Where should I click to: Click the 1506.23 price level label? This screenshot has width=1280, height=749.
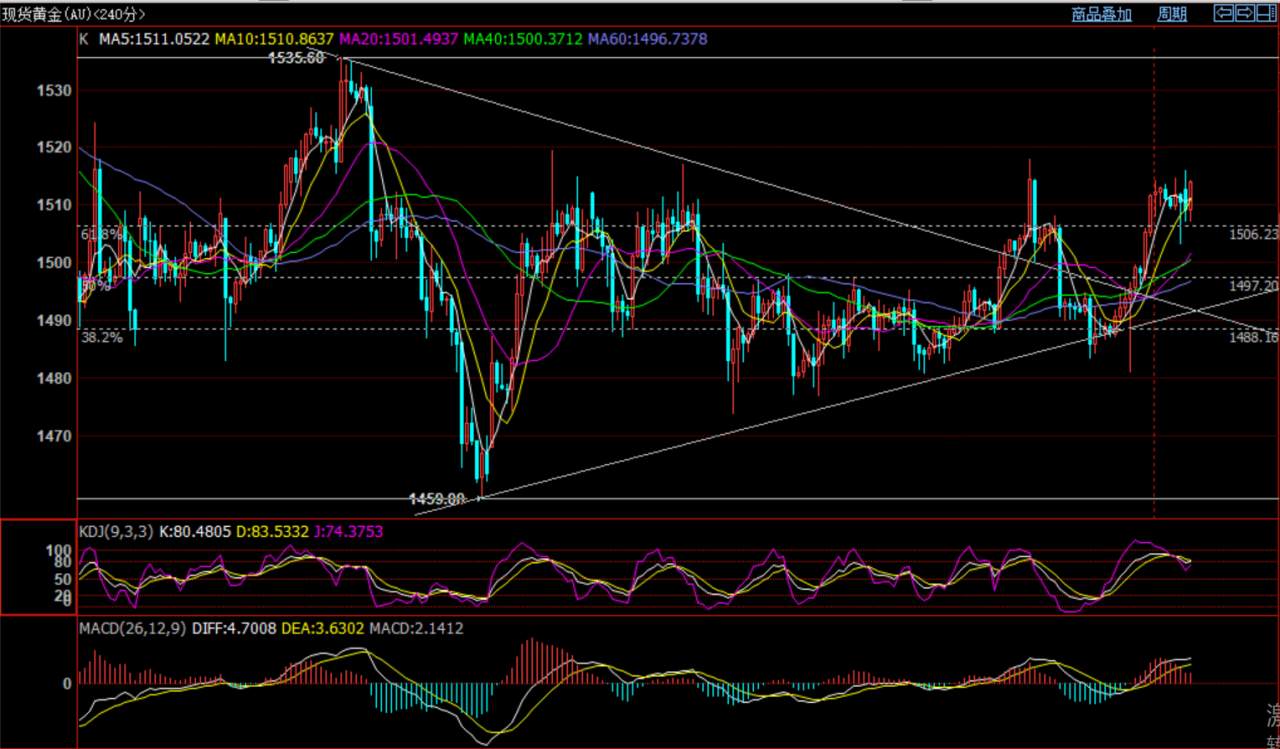point(1253,233)
